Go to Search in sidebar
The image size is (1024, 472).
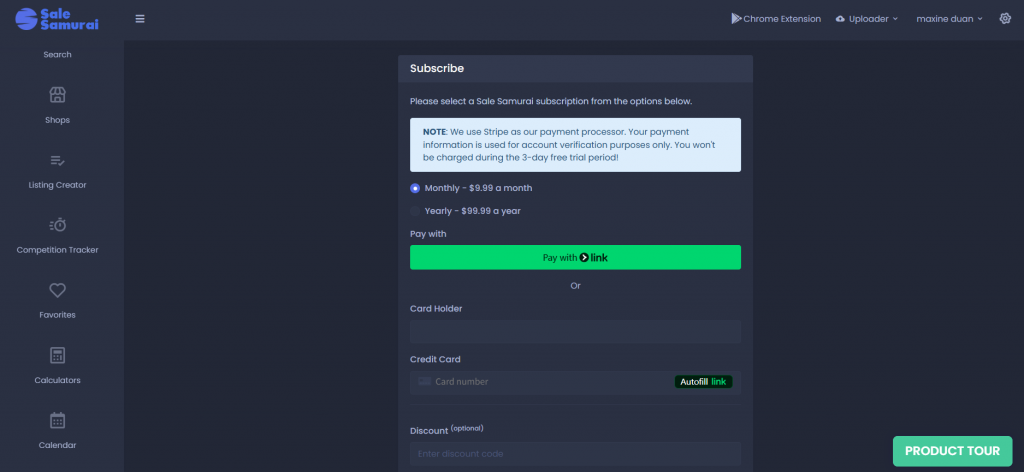57,55
